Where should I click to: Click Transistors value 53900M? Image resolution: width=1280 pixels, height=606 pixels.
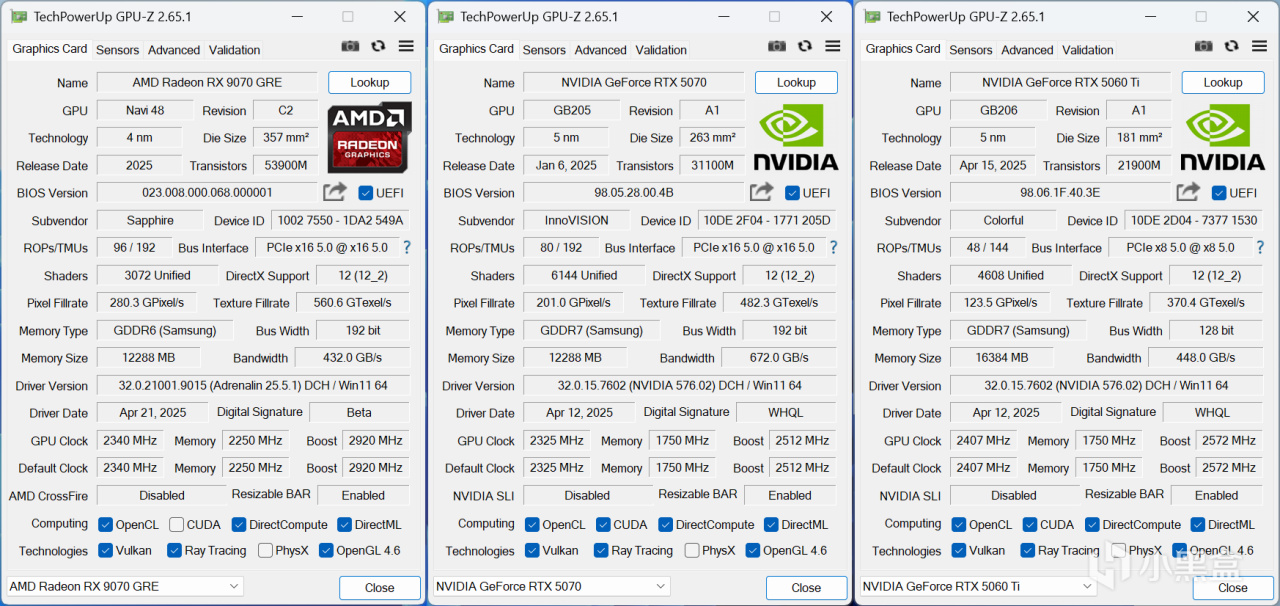click(286, 165)
